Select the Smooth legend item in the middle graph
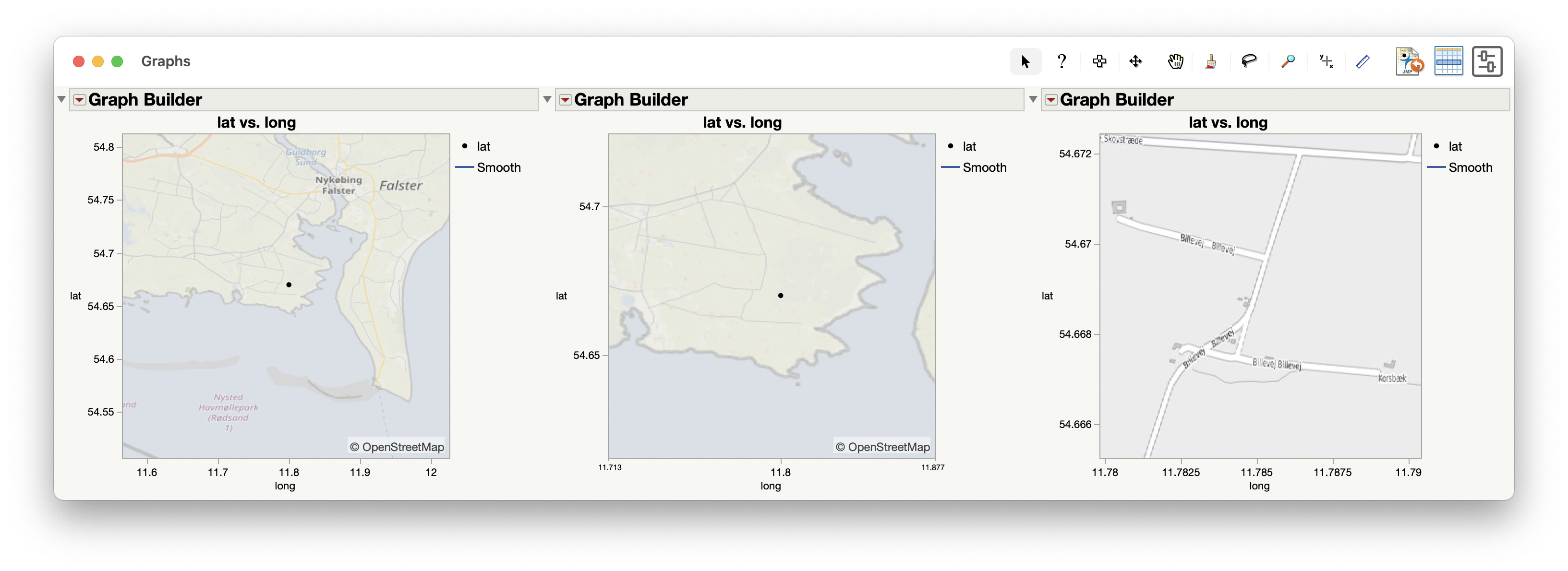This screenshot has height=571, width=1568. pyautogui.click(x=985, y=168)
